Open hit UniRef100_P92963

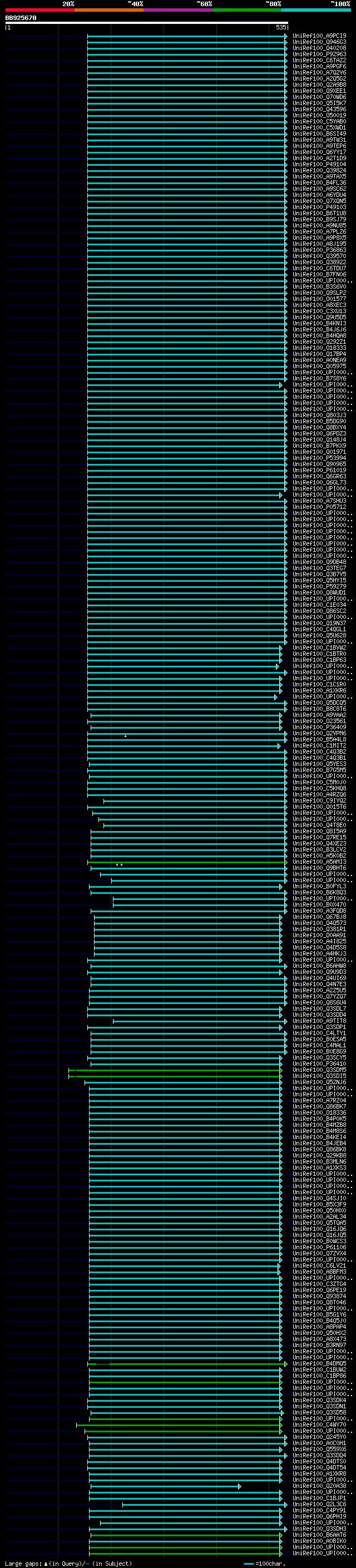click(319, 54)
